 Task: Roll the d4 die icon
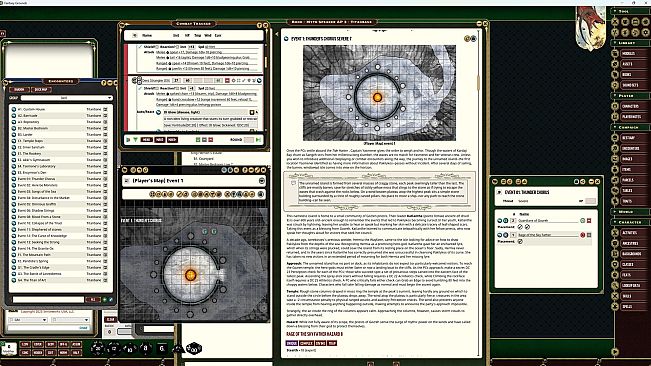[x=178, y=349]
